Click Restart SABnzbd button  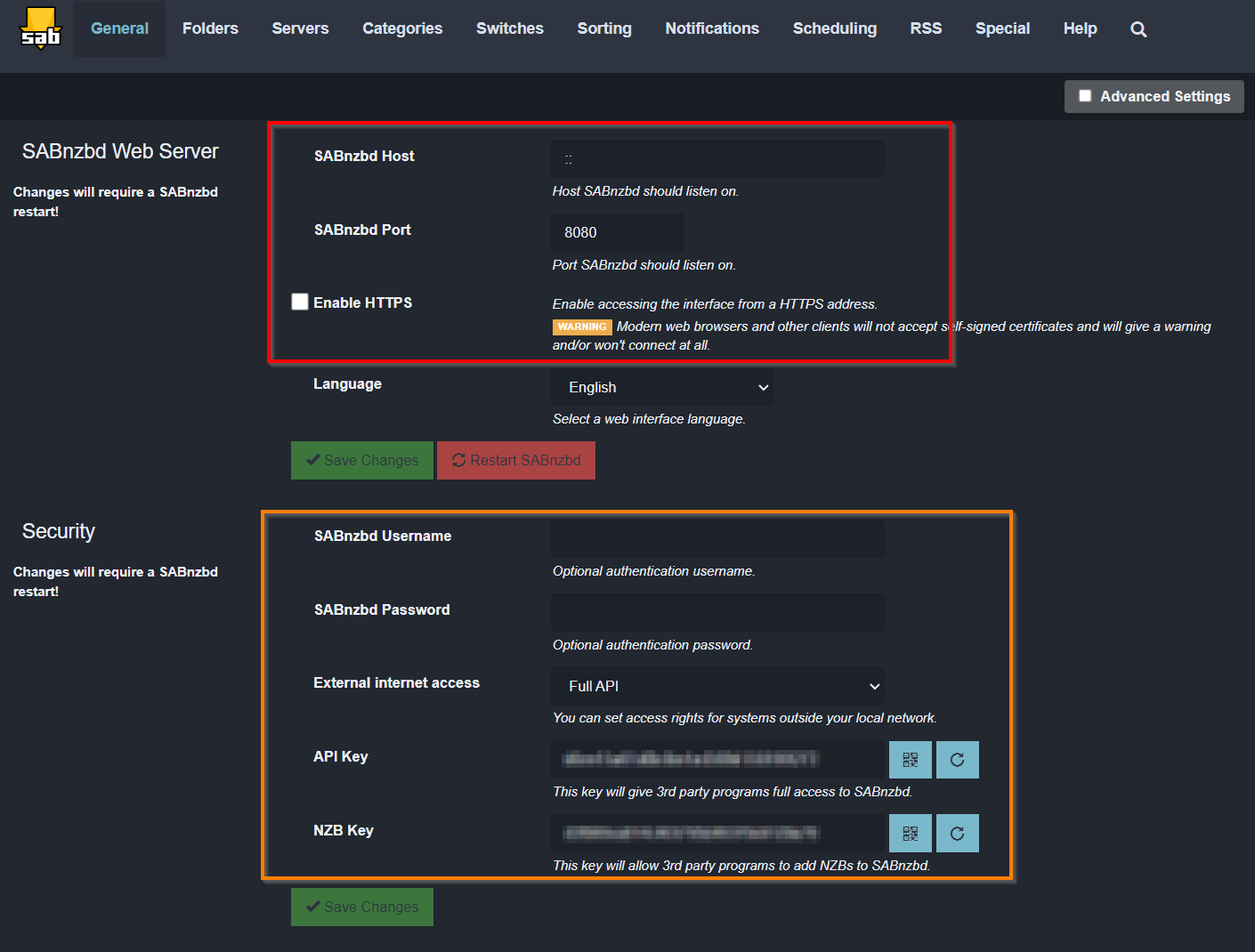tap(516, 460)
